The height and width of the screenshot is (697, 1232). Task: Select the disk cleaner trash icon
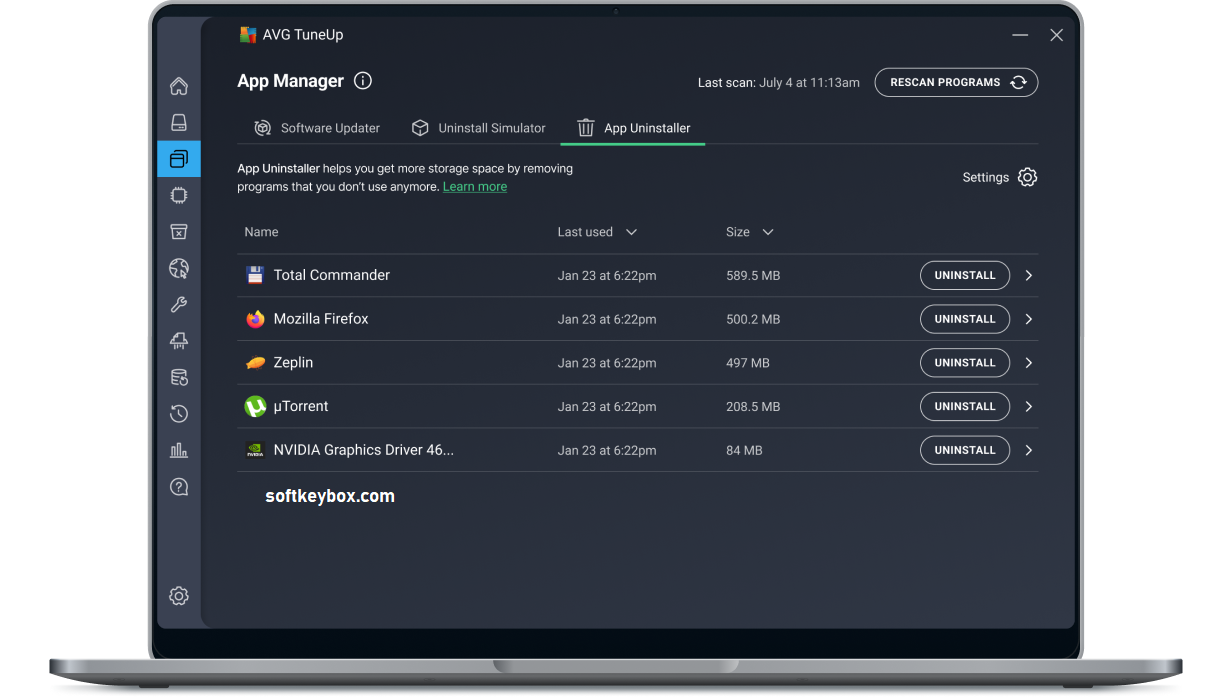coord(179,231)
